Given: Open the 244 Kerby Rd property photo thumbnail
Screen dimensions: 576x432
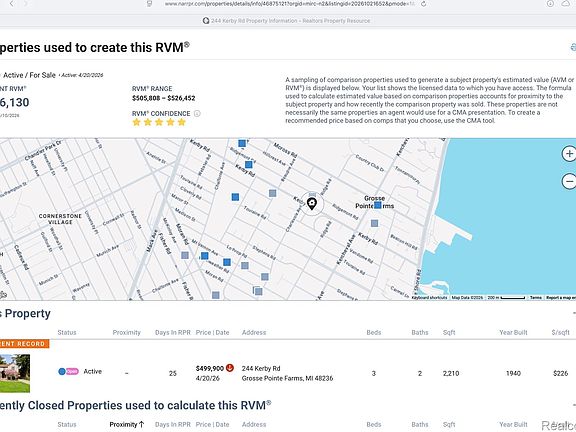Looking at the screenshot, I should [x=15, y=373].
